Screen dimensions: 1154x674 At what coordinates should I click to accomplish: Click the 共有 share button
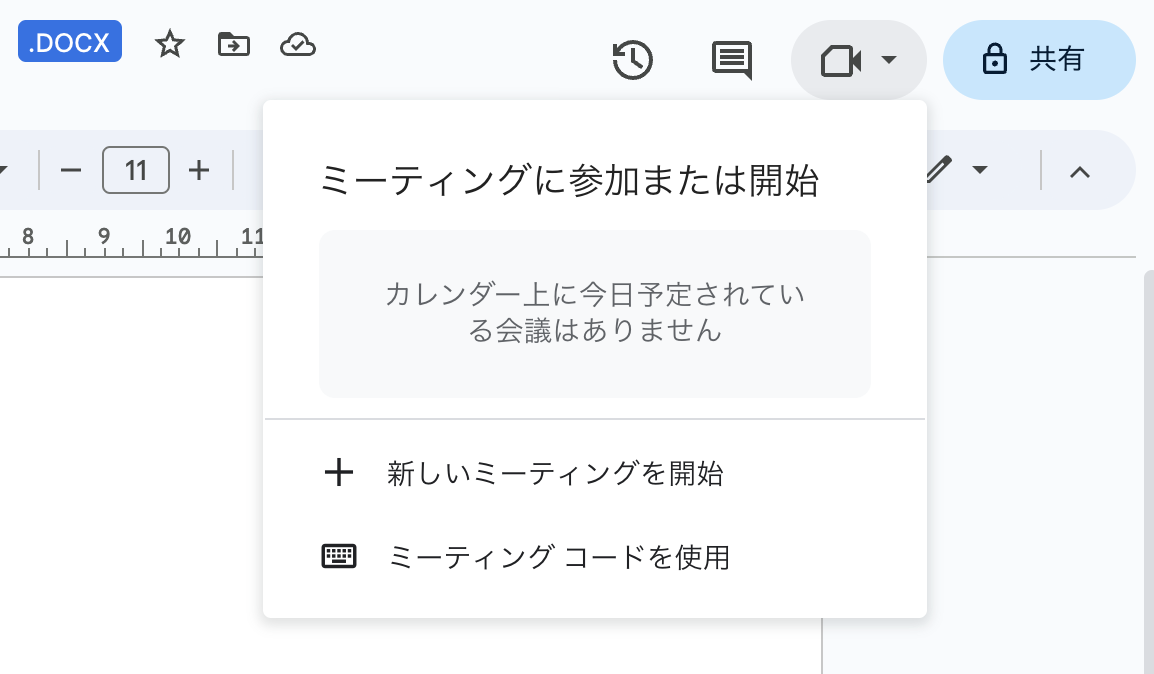coord(1038,60)
